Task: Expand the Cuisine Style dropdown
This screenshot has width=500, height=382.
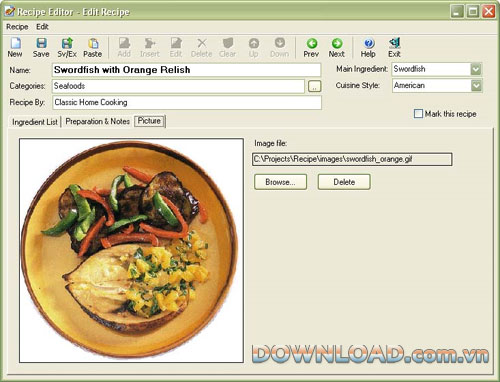Action: tap(476, 86)
